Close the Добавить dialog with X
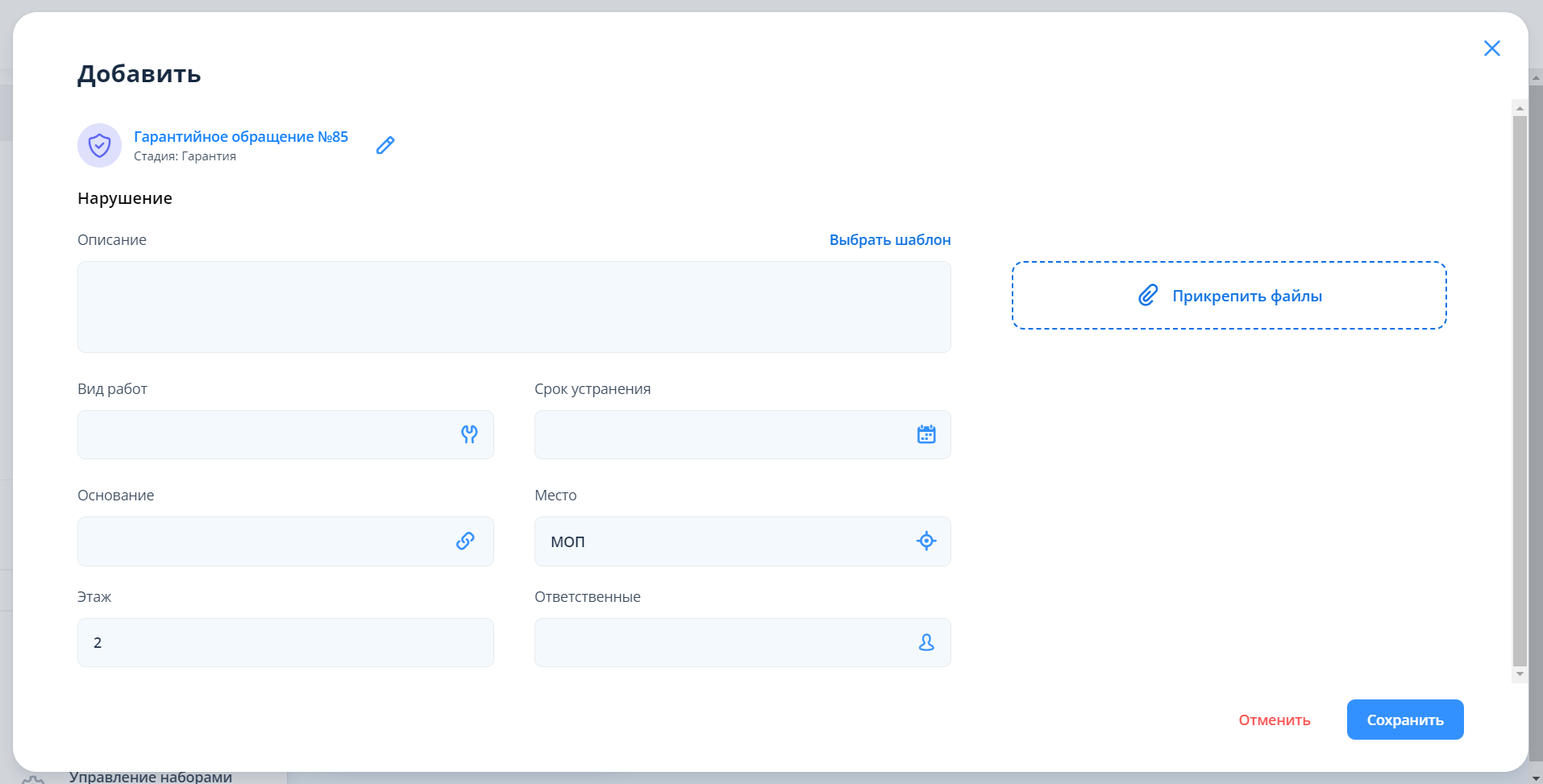 [x=1491, y=48]
